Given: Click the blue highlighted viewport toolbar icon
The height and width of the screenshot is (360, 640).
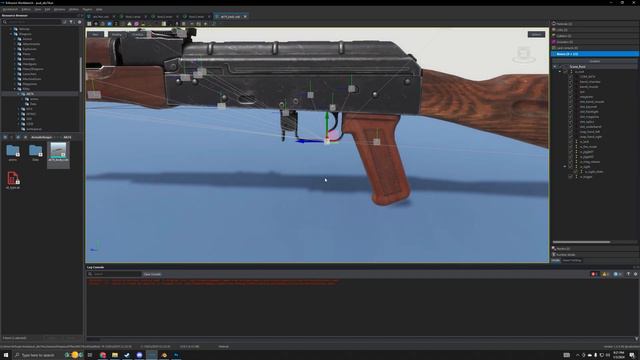Looking at the screenshot, I should point(109,24).
